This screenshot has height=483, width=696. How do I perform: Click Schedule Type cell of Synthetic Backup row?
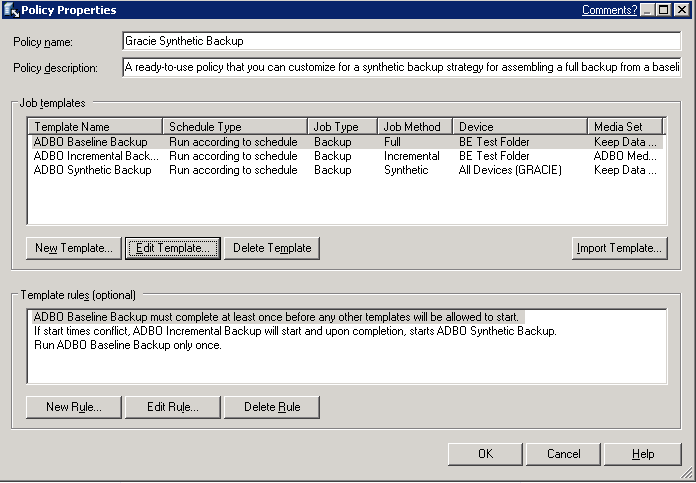click(233, 170)
